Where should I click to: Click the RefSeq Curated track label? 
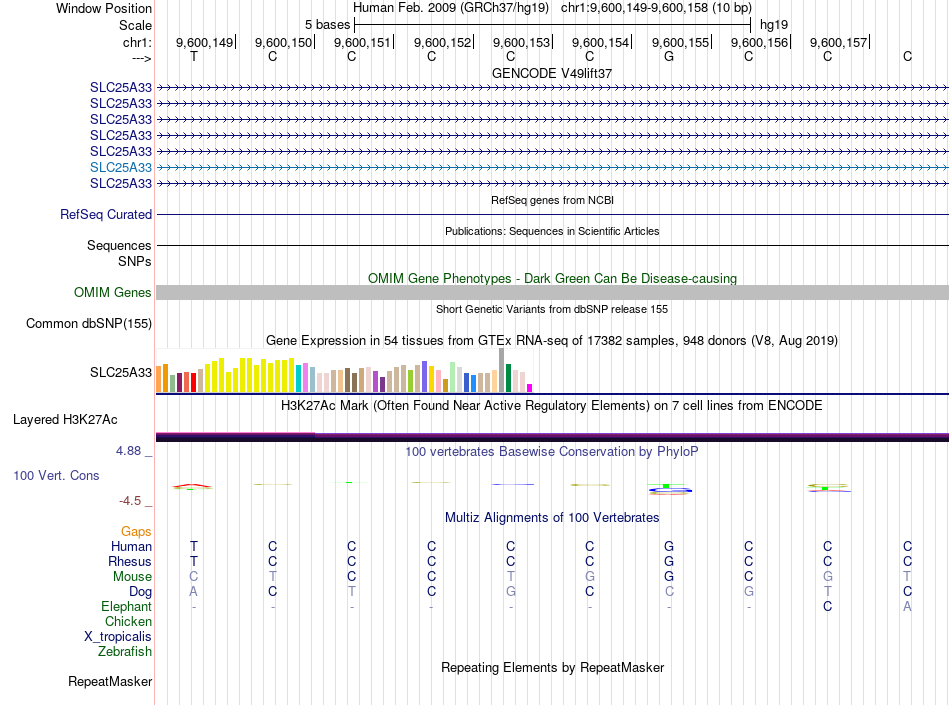point(106,214)
